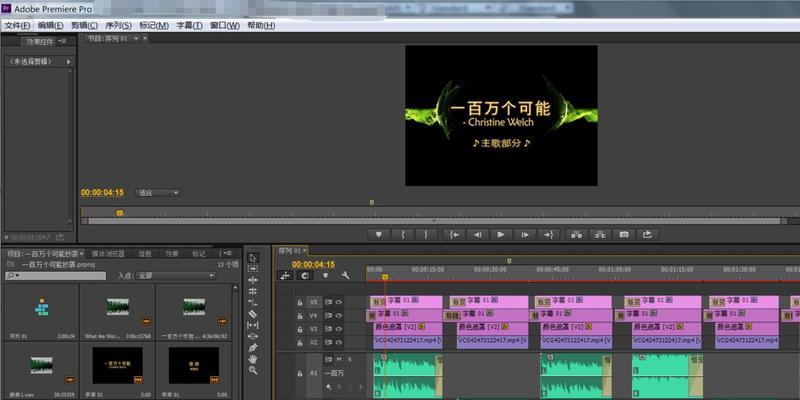Click the program monitor zoom scroll bar
The image size is (800, 400).
[x=434, y=221]
